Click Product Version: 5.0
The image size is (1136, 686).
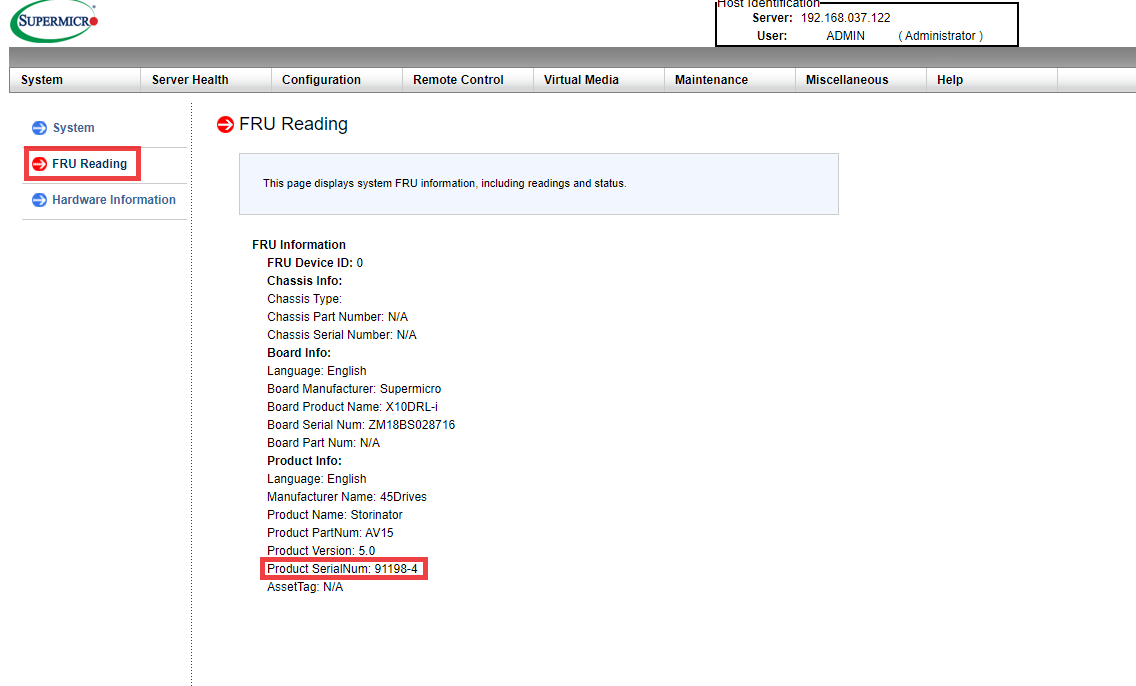click(x=321, y=551)
